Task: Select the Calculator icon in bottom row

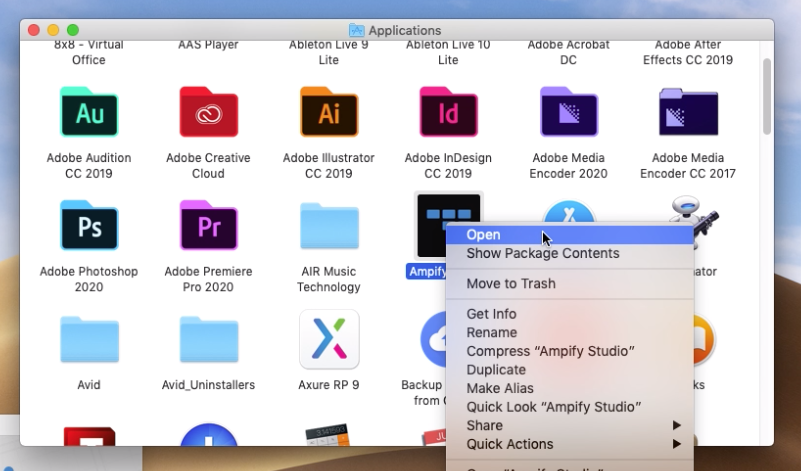Action: point(328,435)
